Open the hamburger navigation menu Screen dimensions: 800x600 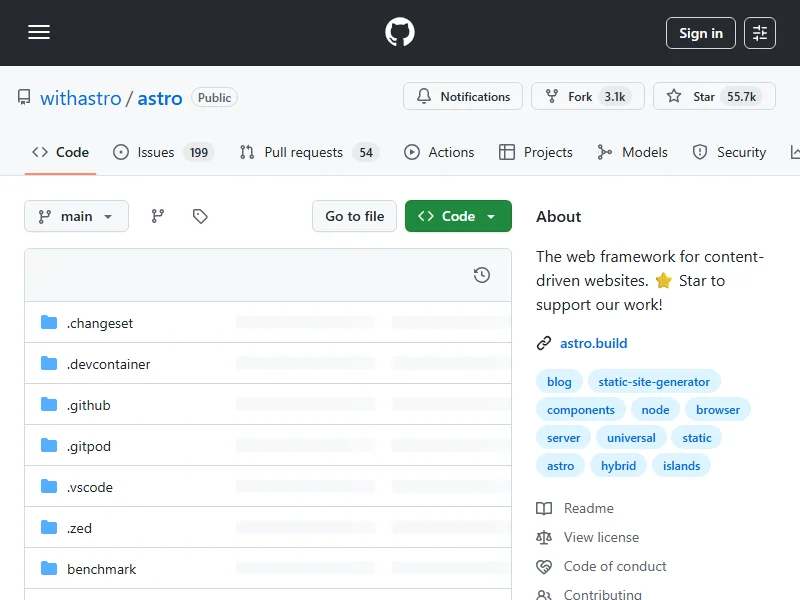coord(39,33)
